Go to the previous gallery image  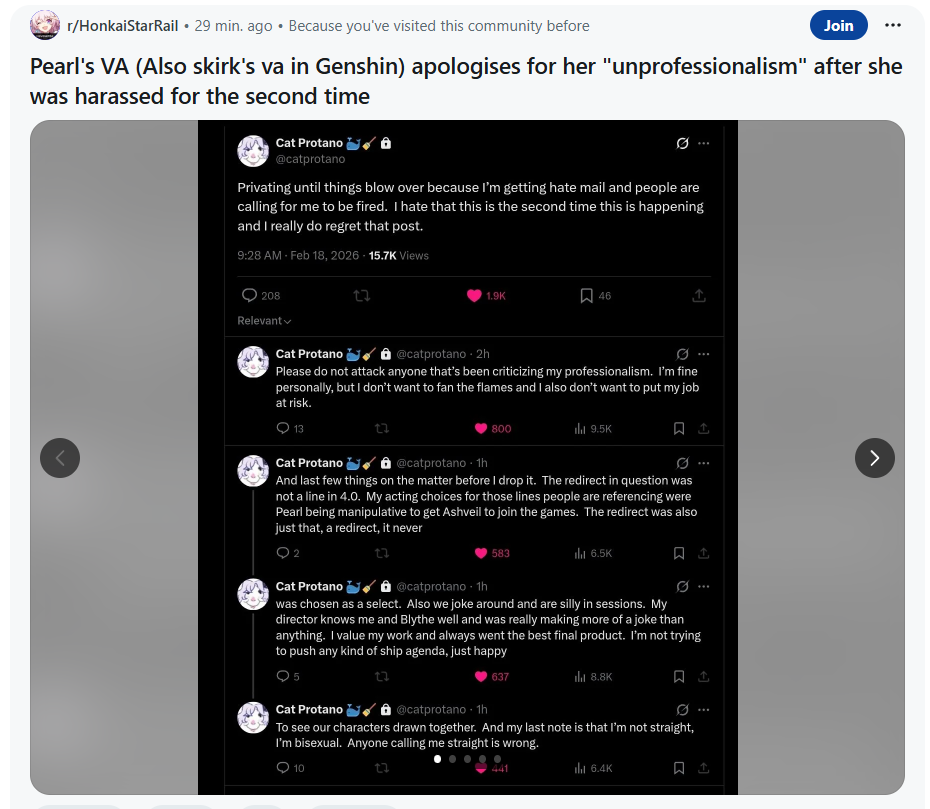(60, 458)
